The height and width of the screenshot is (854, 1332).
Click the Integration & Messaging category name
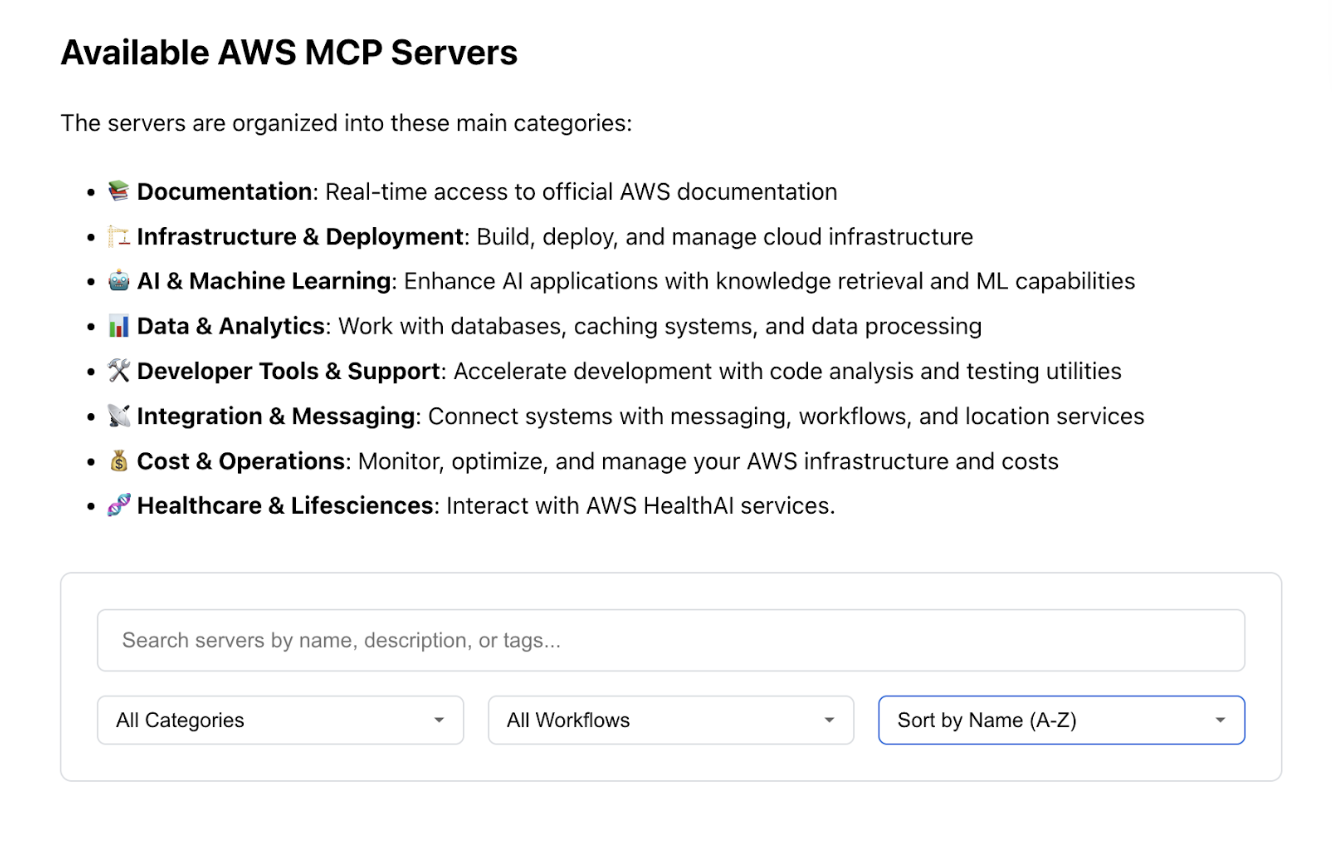[x=276, y=417]
